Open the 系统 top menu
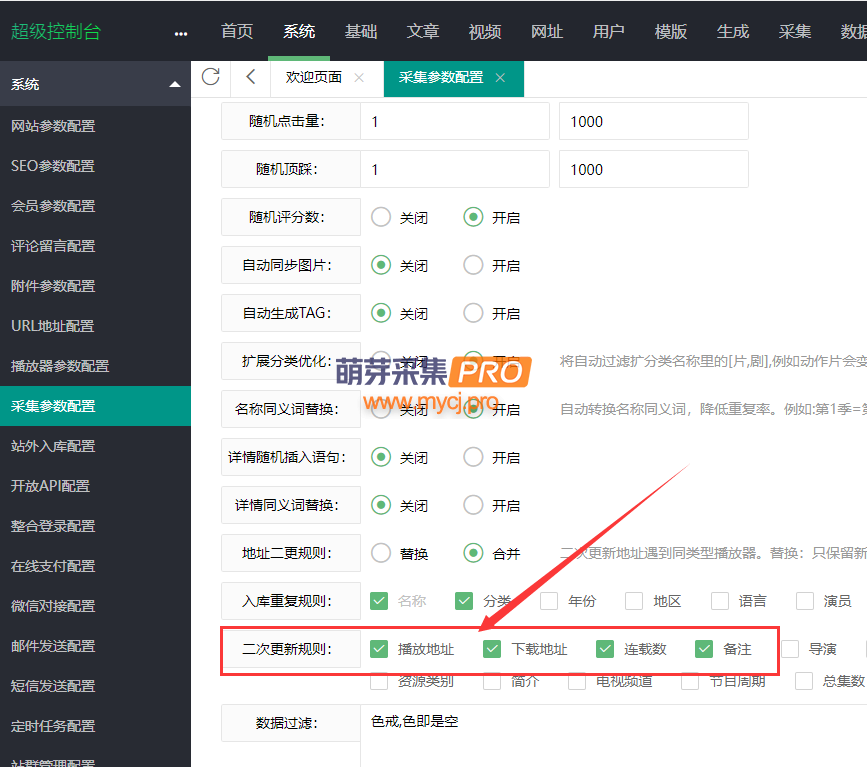This screenshot has width=867, height=767. click(x=299, y=32)
